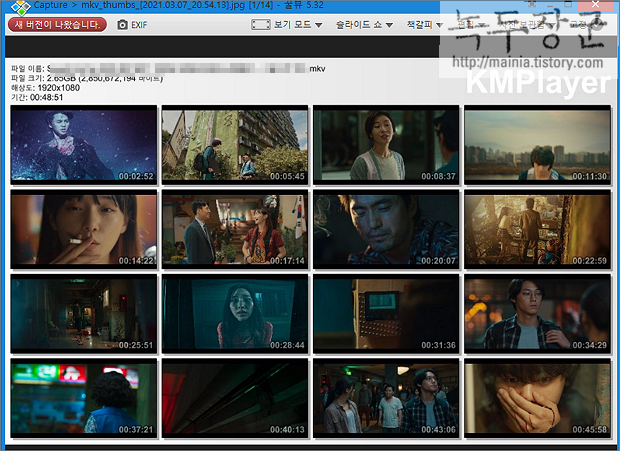
Task: Open the 슬라이드 쇼 dropdown menu
Action: click(x=364, y=25)
